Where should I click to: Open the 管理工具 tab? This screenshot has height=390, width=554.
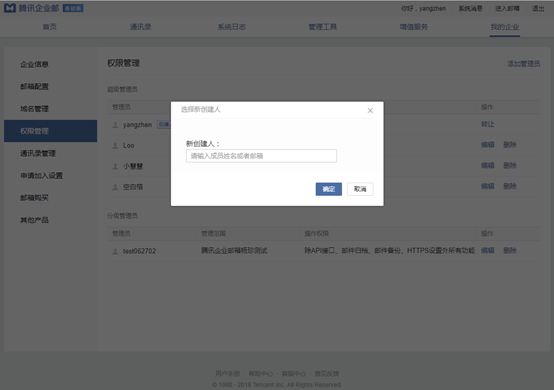coord(323,27)
